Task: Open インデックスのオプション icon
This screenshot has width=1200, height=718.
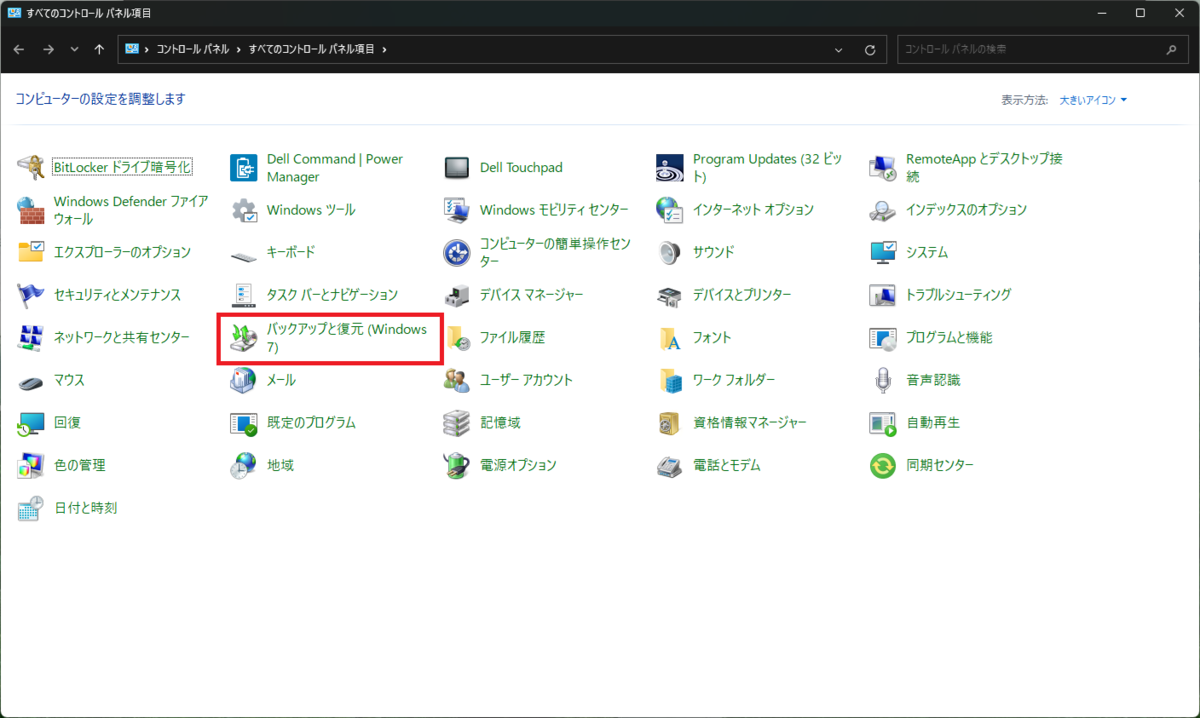Action: click(x=883, y=210)
